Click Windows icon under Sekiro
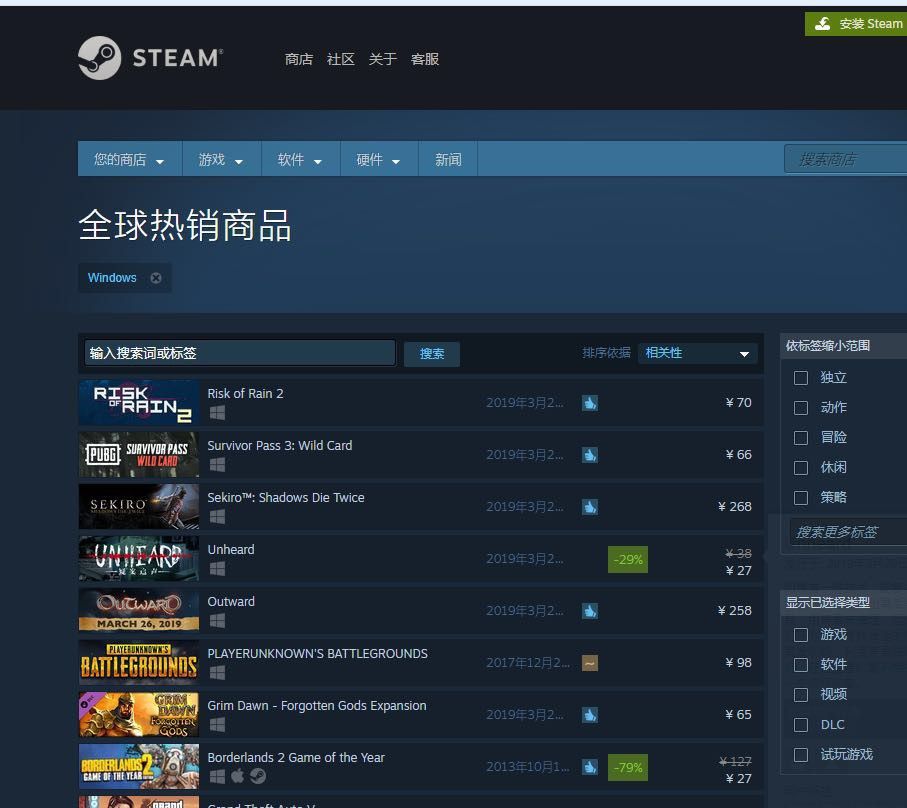Screen dimensions: 907x808 pos(217,516)
